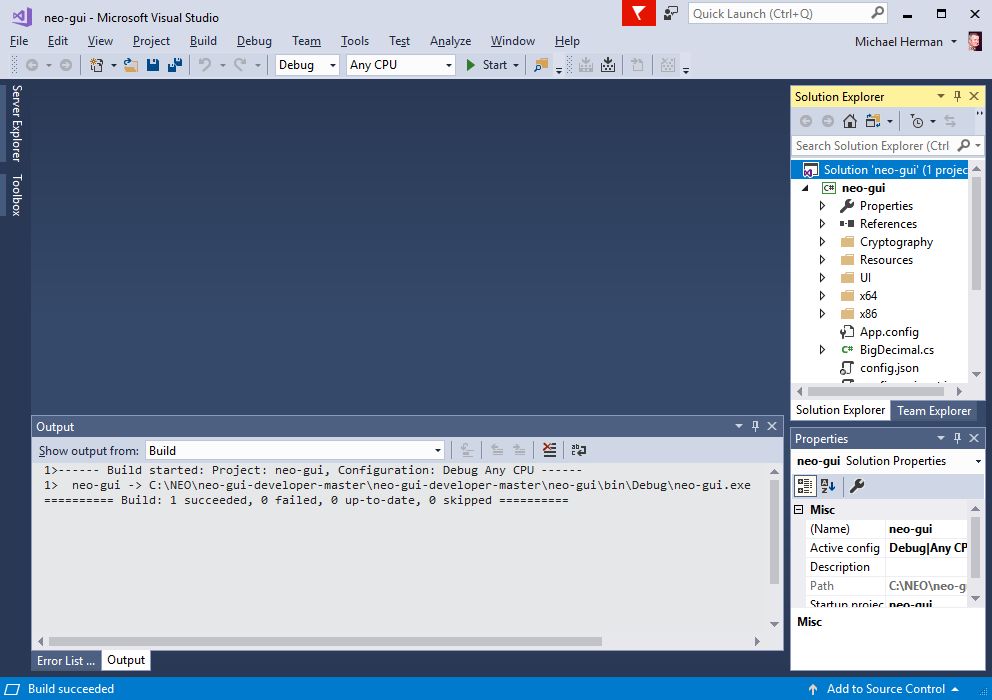Open the Solution Explorer window position dropdown

[x=941, y=96]
